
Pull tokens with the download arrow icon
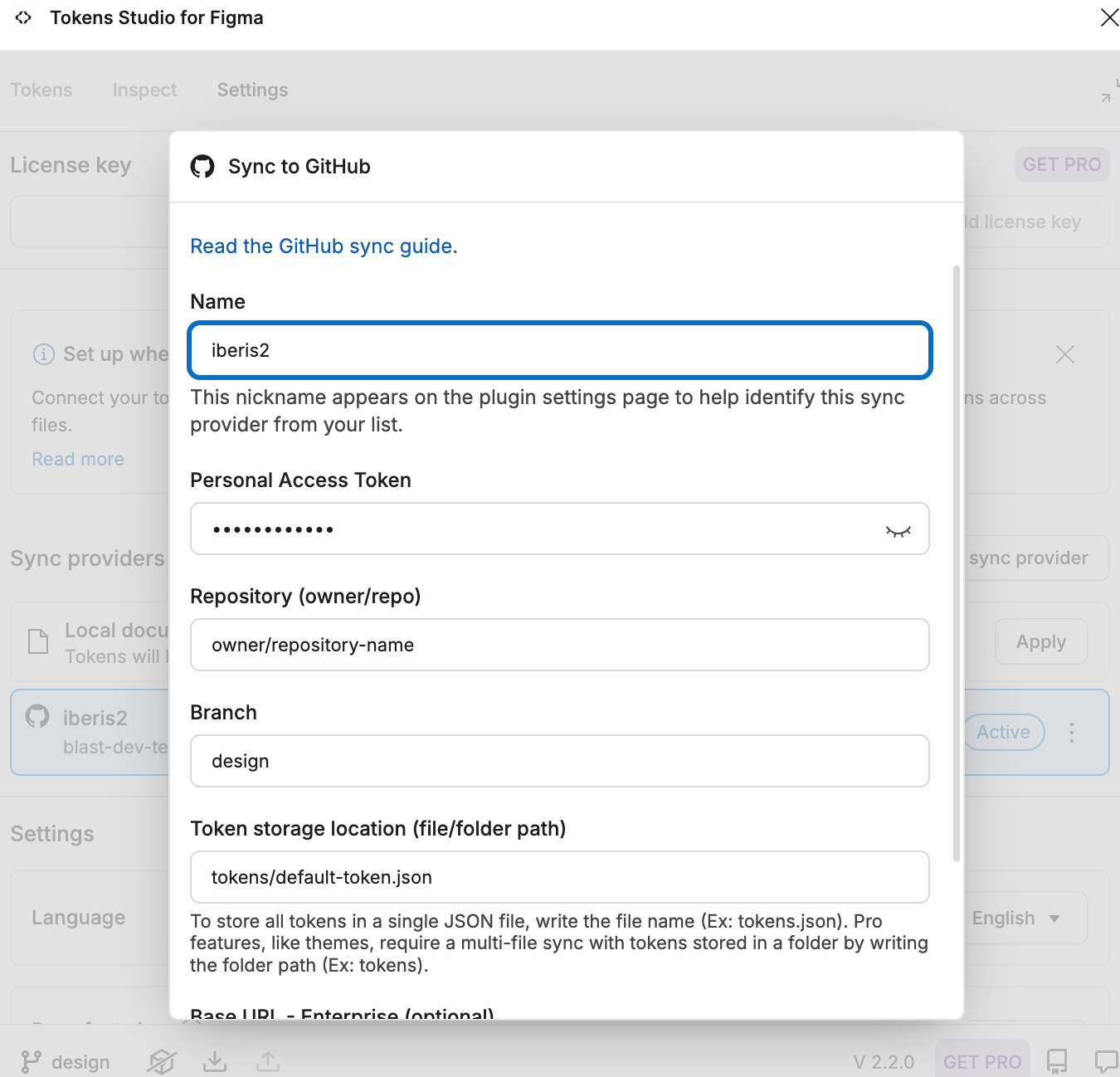215,1061
